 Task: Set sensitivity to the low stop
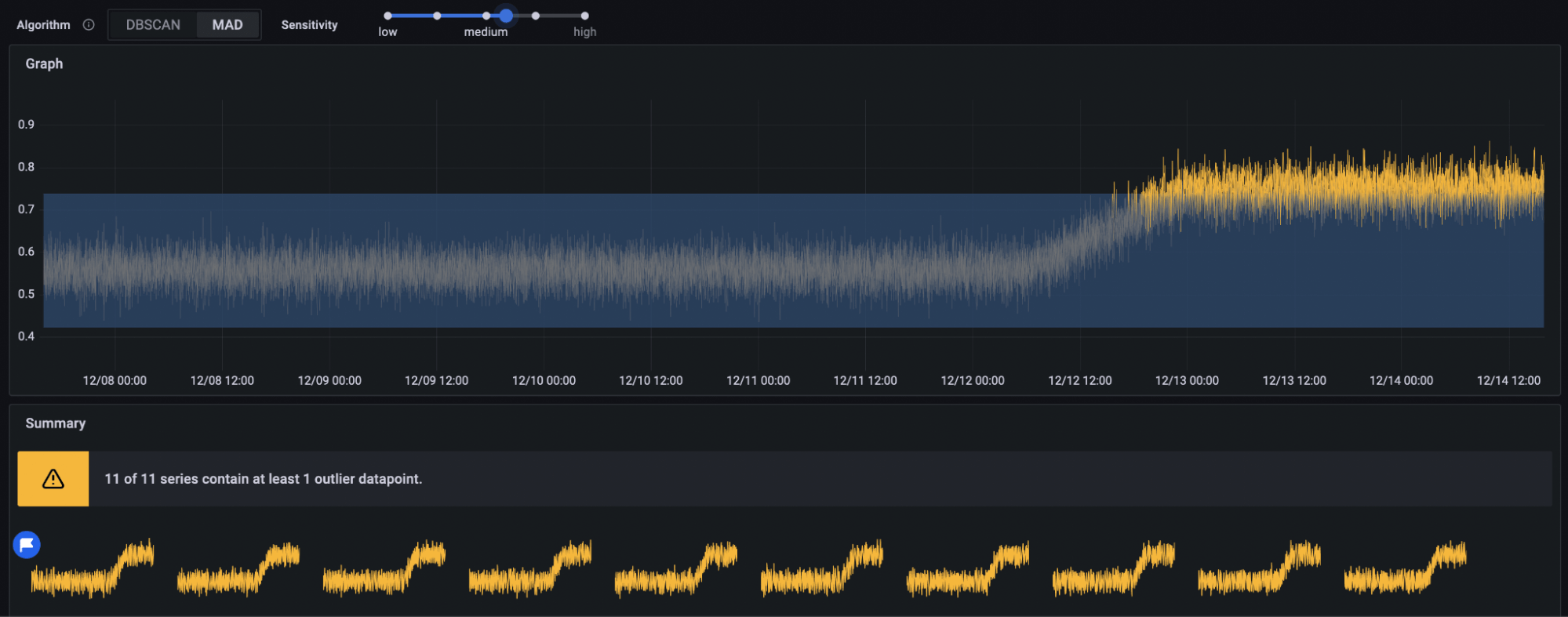[x=387, y=16]
